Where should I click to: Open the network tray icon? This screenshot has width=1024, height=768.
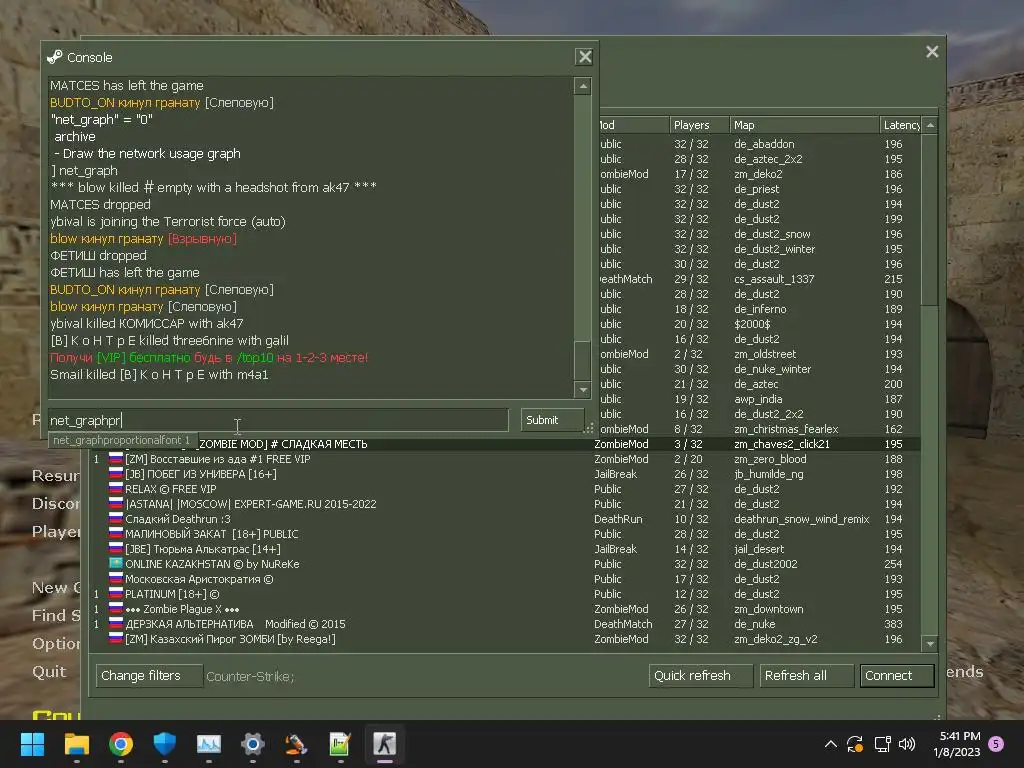coord(882,744)
